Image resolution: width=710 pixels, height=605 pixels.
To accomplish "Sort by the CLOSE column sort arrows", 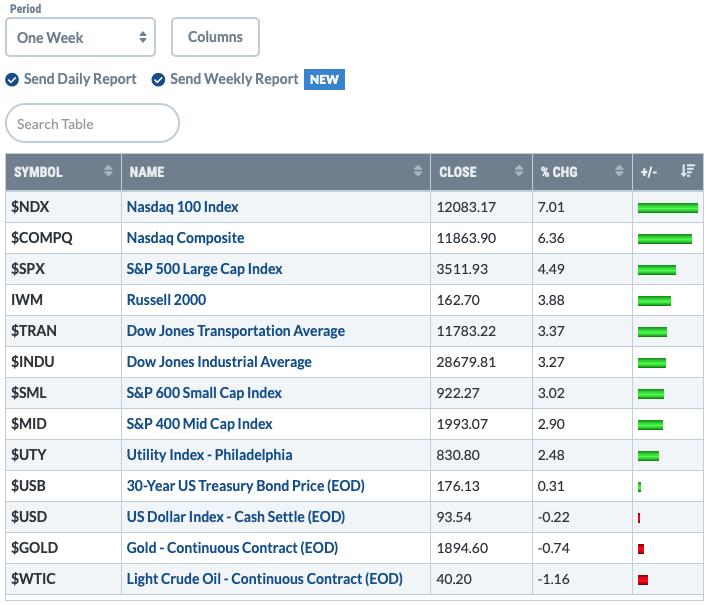I will [519, 171].
